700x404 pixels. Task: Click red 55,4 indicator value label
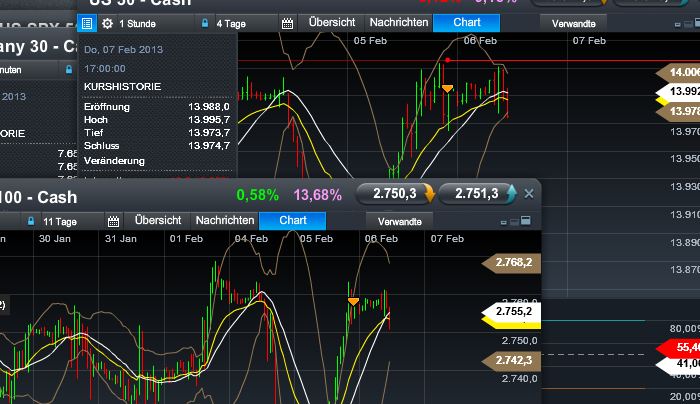click(679, 348)
